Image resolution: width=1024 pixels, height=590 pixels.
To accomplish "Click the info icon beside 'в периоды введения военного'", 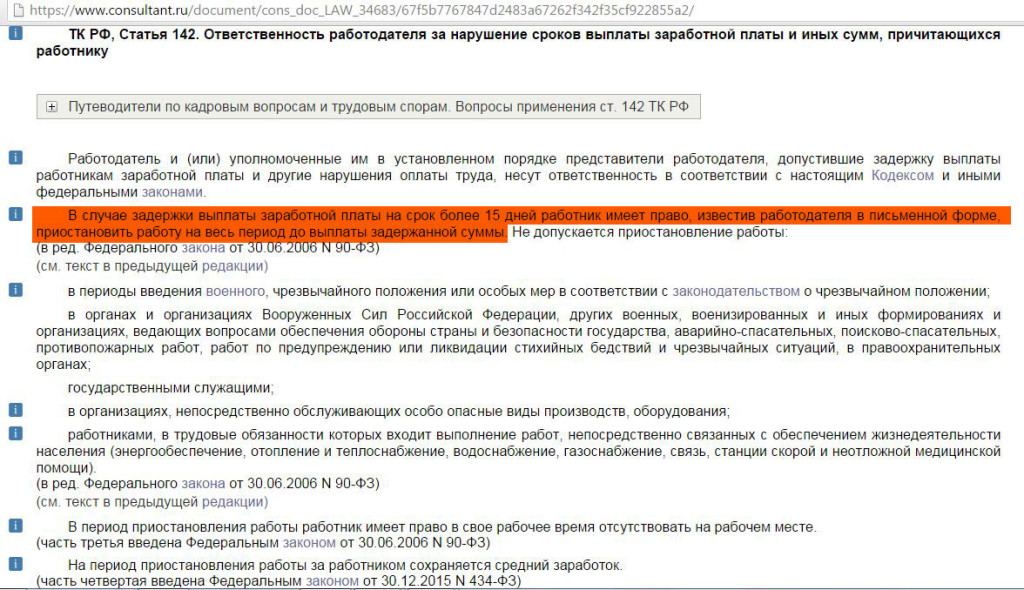I will [x=16, y=289].
